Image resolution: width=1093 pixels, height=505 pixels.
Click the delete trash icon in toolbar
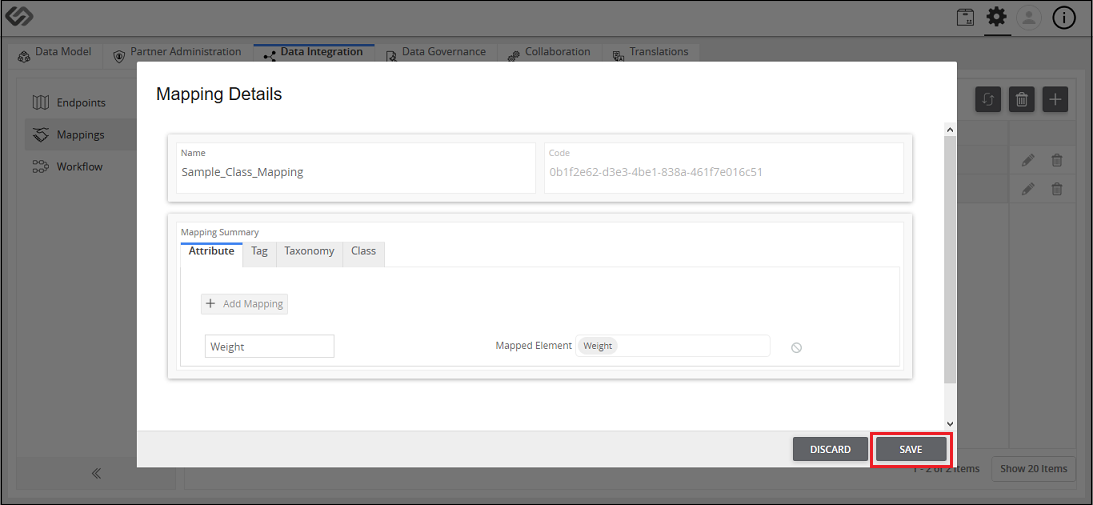point(1021,99)
